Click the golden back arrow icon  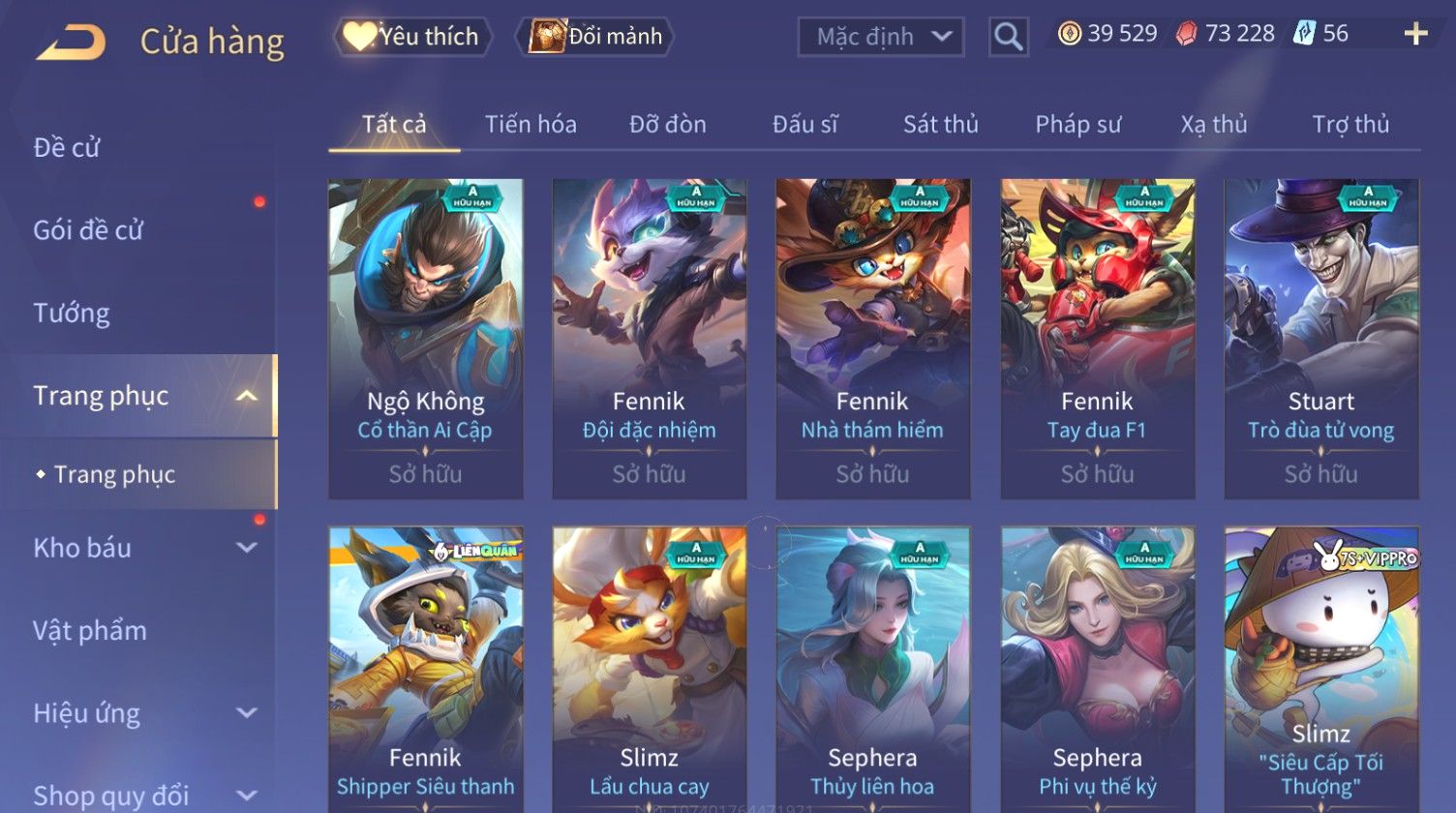point(71,43)
